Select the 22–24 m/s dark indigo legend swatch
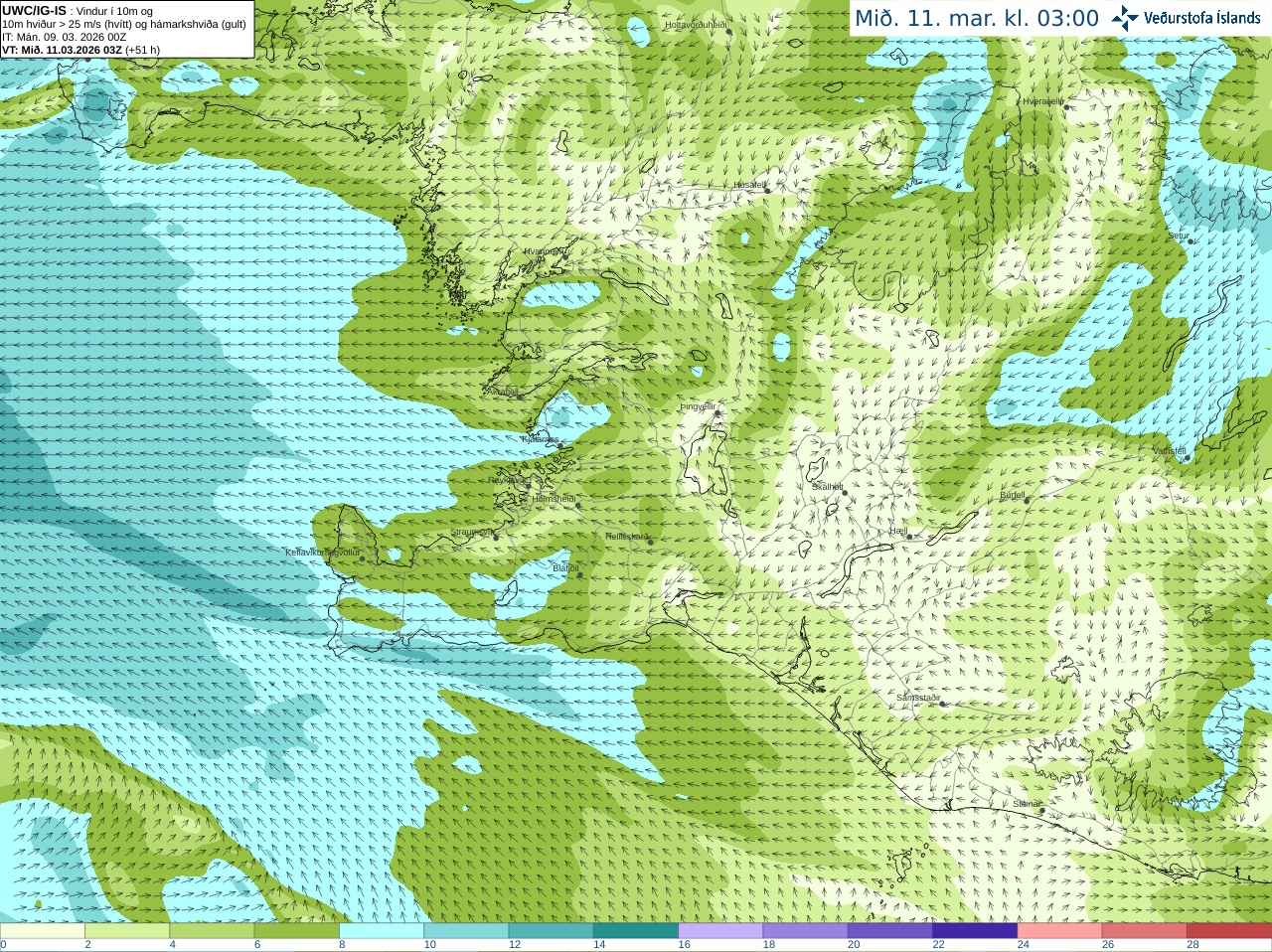The height and width of the screenshot is (952, 1272). coord(975,931)
